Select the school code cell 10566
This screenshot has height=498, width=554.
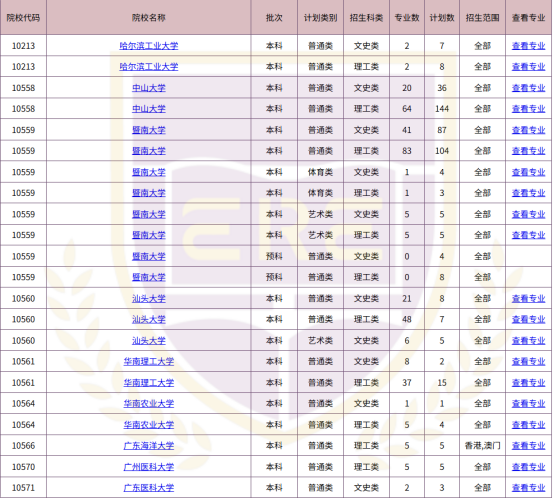pos(23,446)
